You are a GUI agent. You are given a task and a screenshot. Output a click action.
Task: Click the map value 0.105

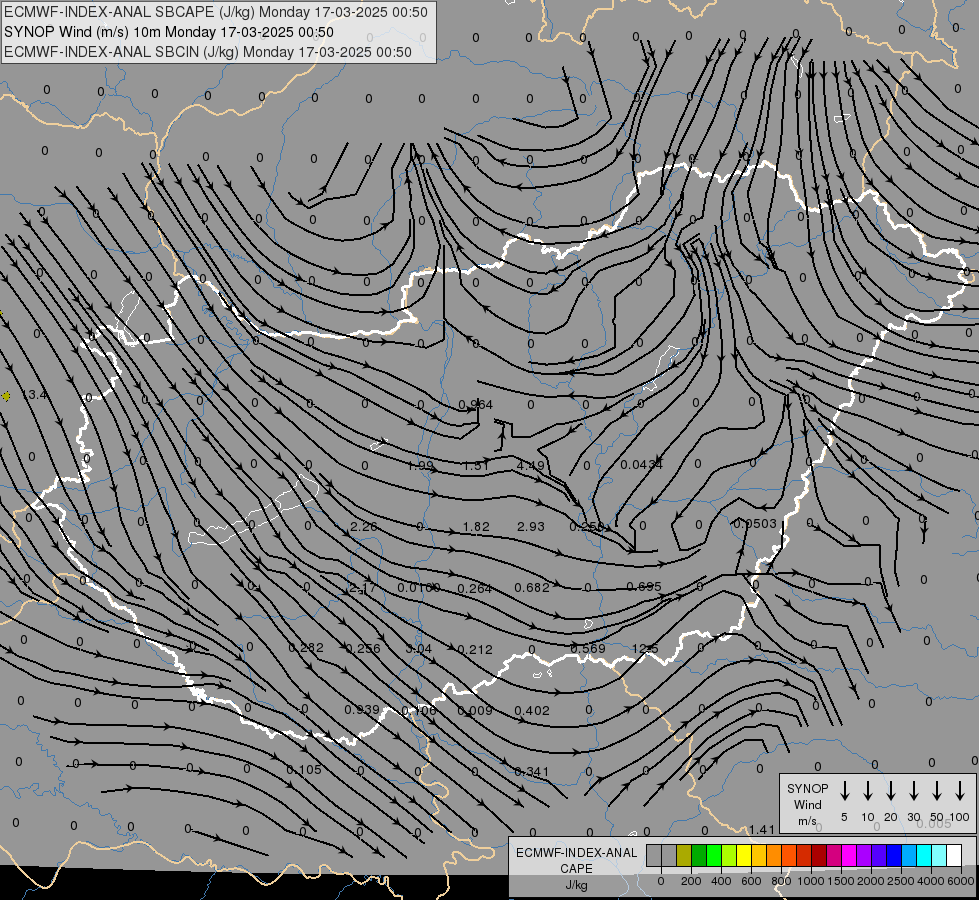coord(304,769)
